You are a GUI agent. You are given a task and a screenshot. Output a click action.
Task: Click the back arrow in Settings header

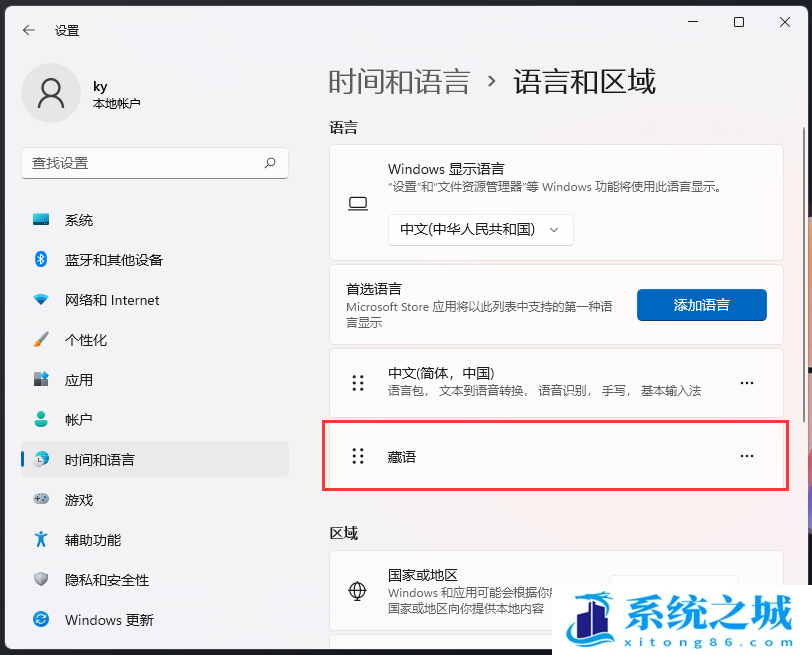29,31
